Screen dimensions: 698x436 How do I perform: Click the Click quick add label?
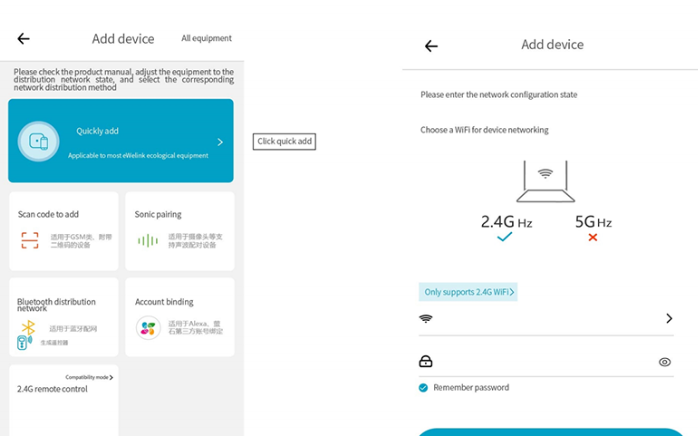pos(285,141)
